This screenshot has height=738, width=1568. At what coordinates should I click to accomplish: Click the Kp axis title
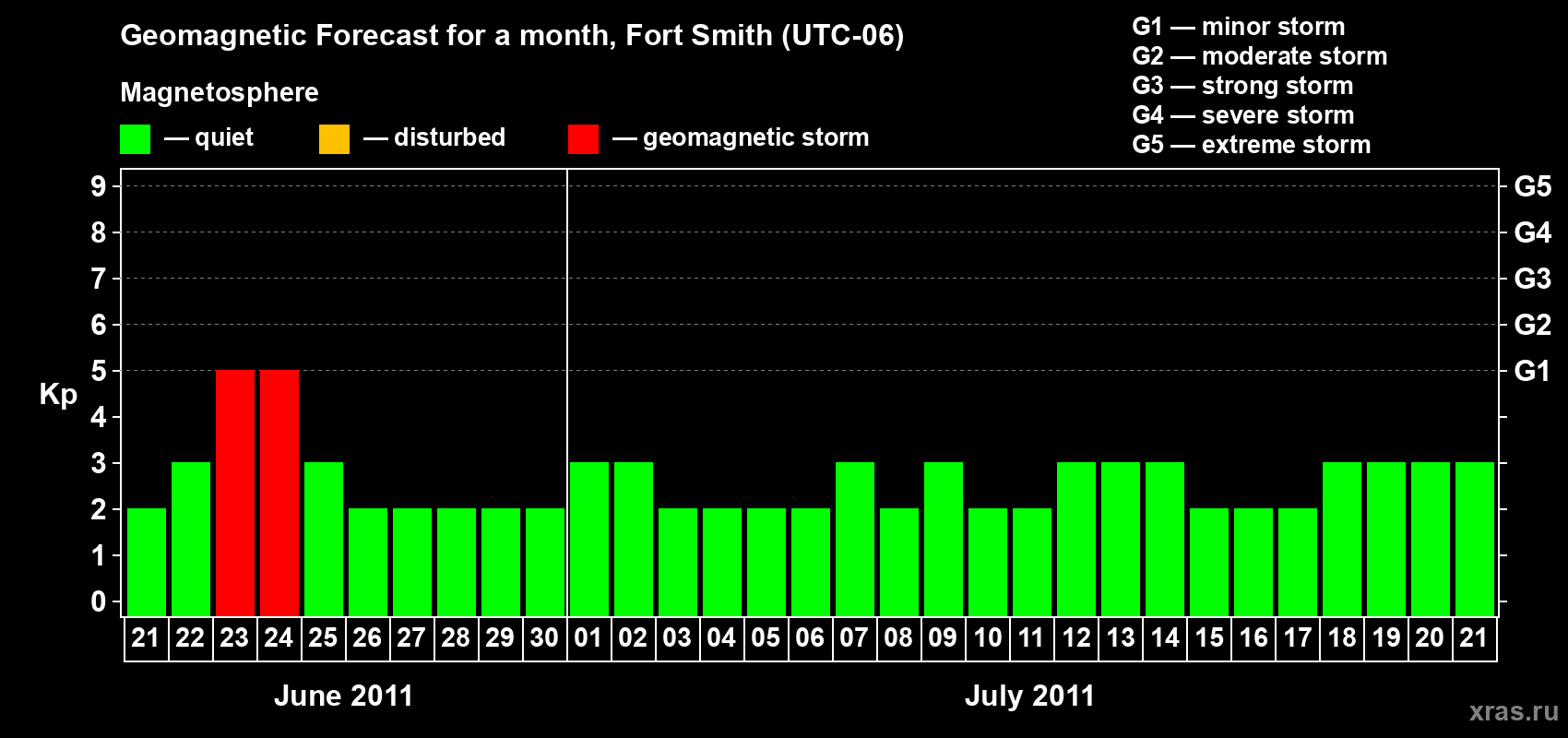58,395
